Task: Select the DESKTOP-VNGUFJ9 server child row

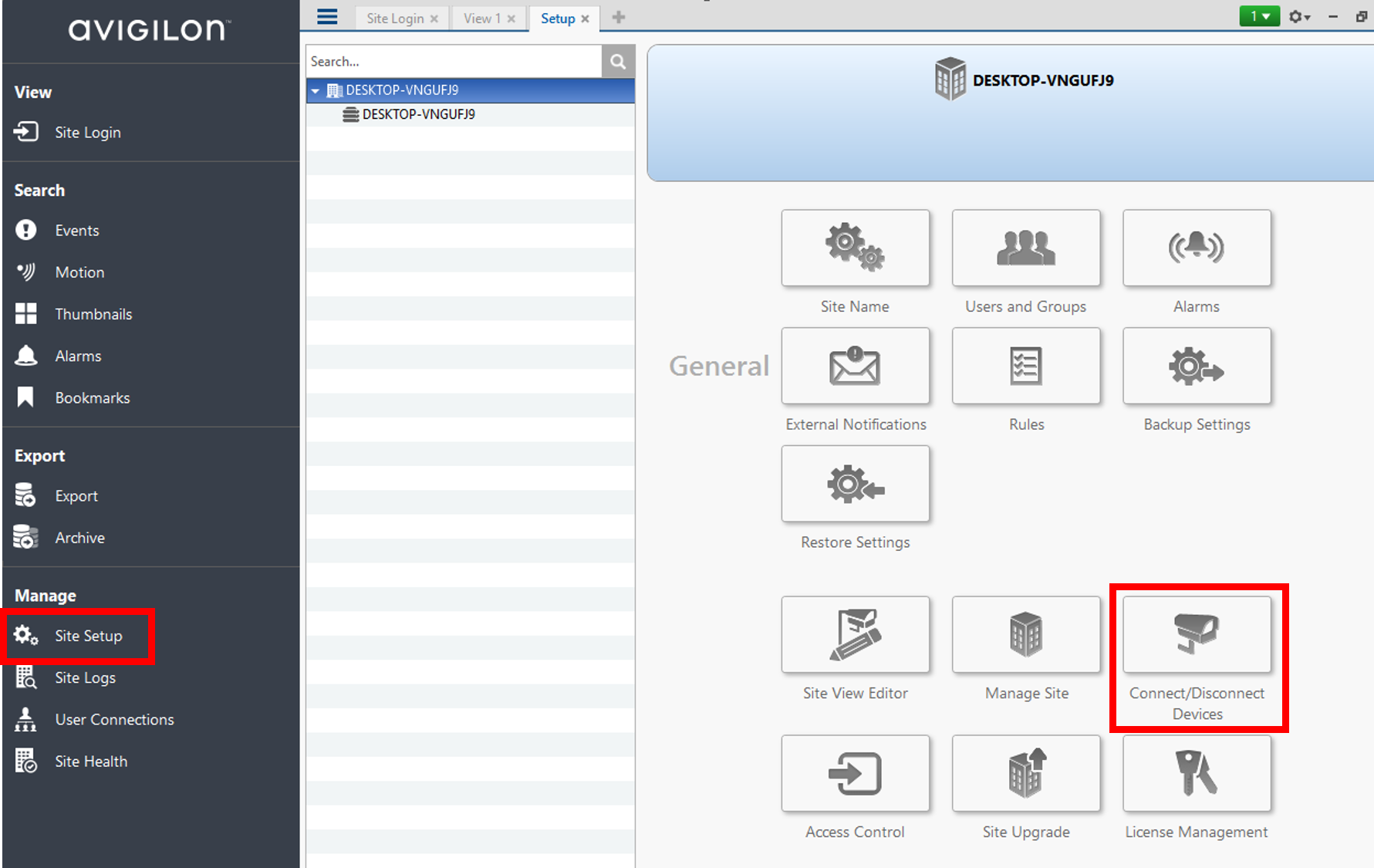Action: click(x=471, y=114)
